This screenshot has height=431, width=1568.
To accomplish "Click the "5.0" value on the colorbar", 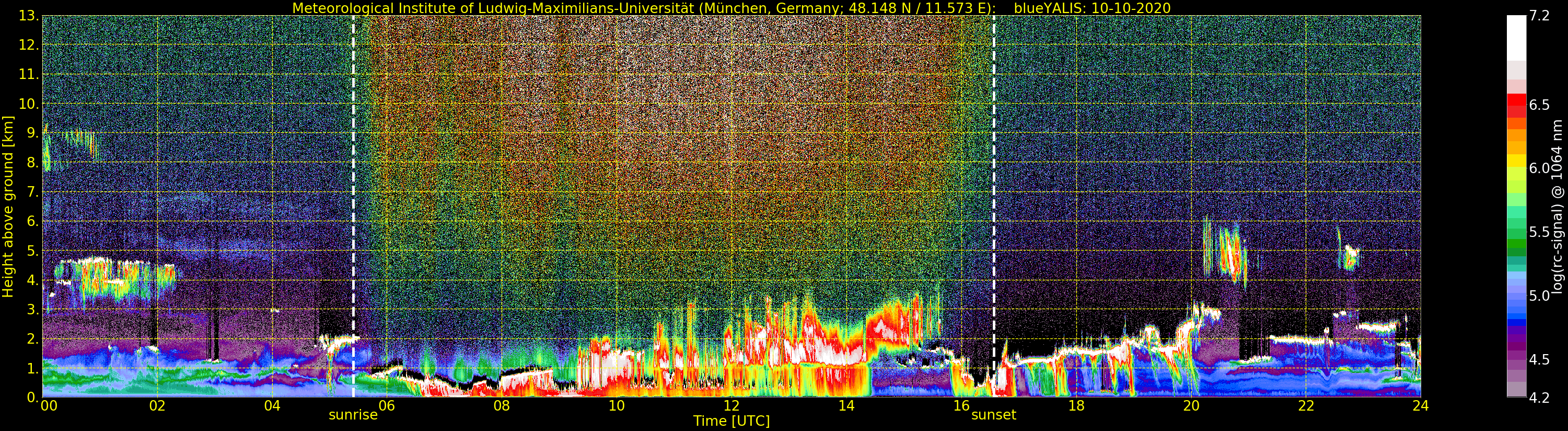I will pos(1539,296).
